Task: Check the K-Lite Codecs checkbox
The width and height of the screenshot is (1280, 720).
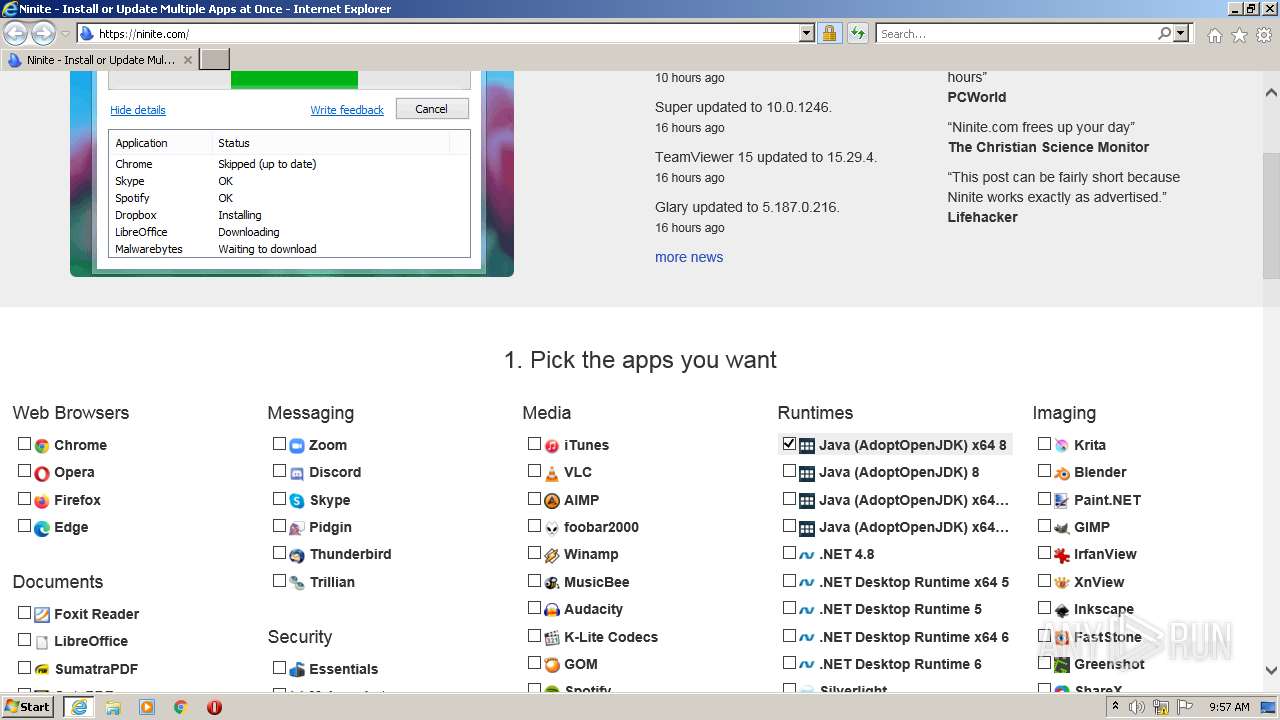Action: 535,635
